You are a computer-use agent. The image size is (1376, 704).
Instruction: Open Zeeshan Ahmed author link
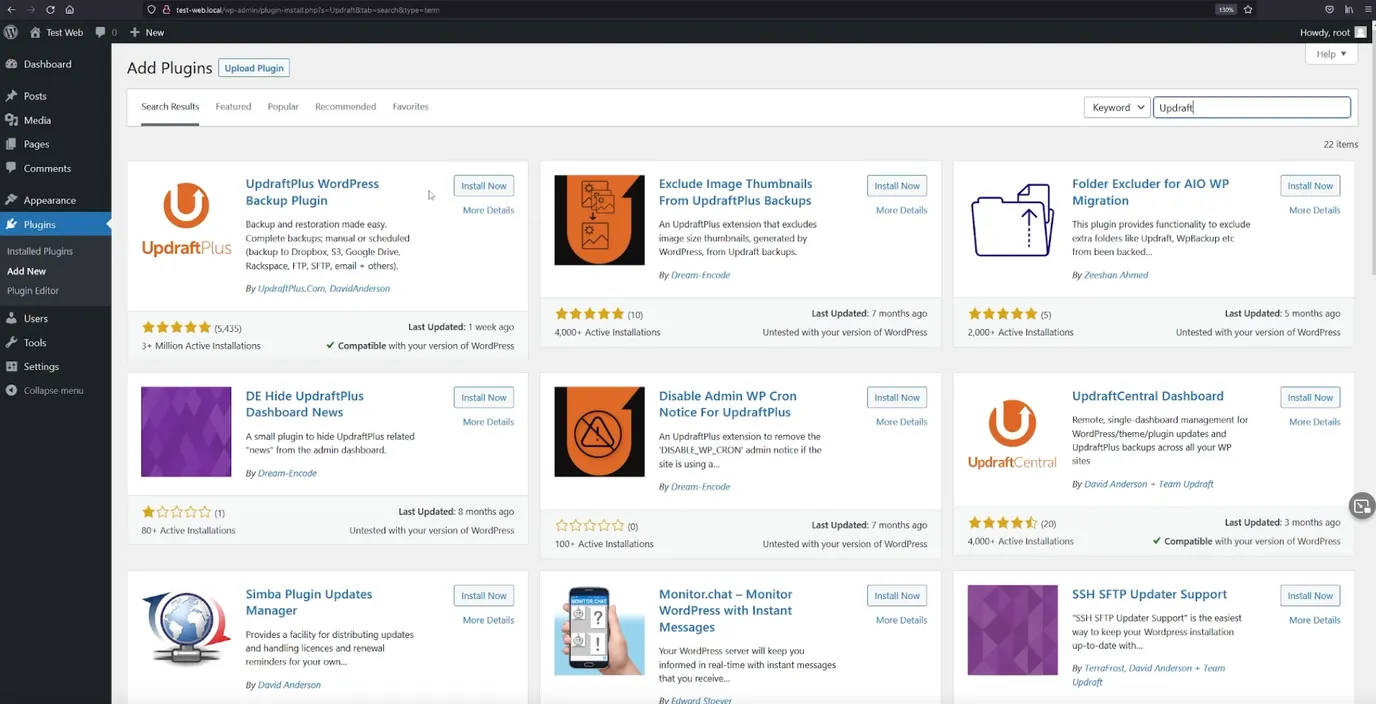click(x=1116, y=275)
